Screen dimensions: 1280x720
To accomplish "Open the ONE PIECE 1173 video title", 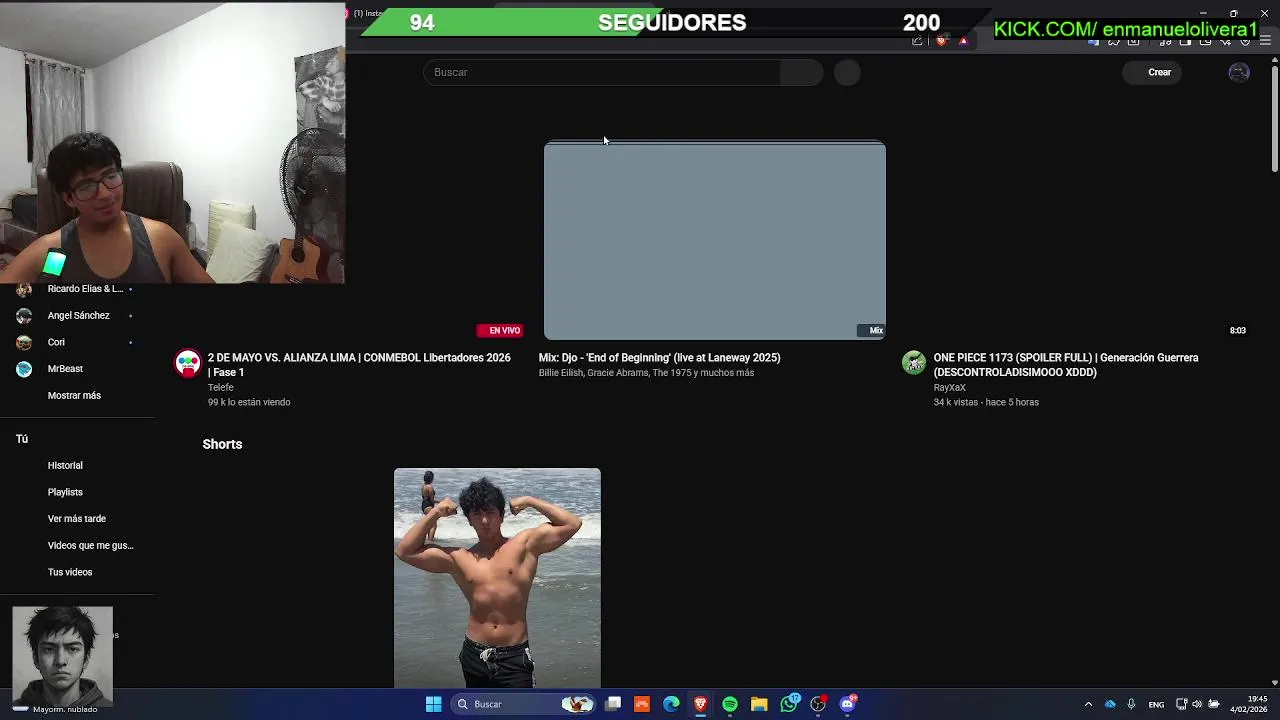I will 1066,365.
